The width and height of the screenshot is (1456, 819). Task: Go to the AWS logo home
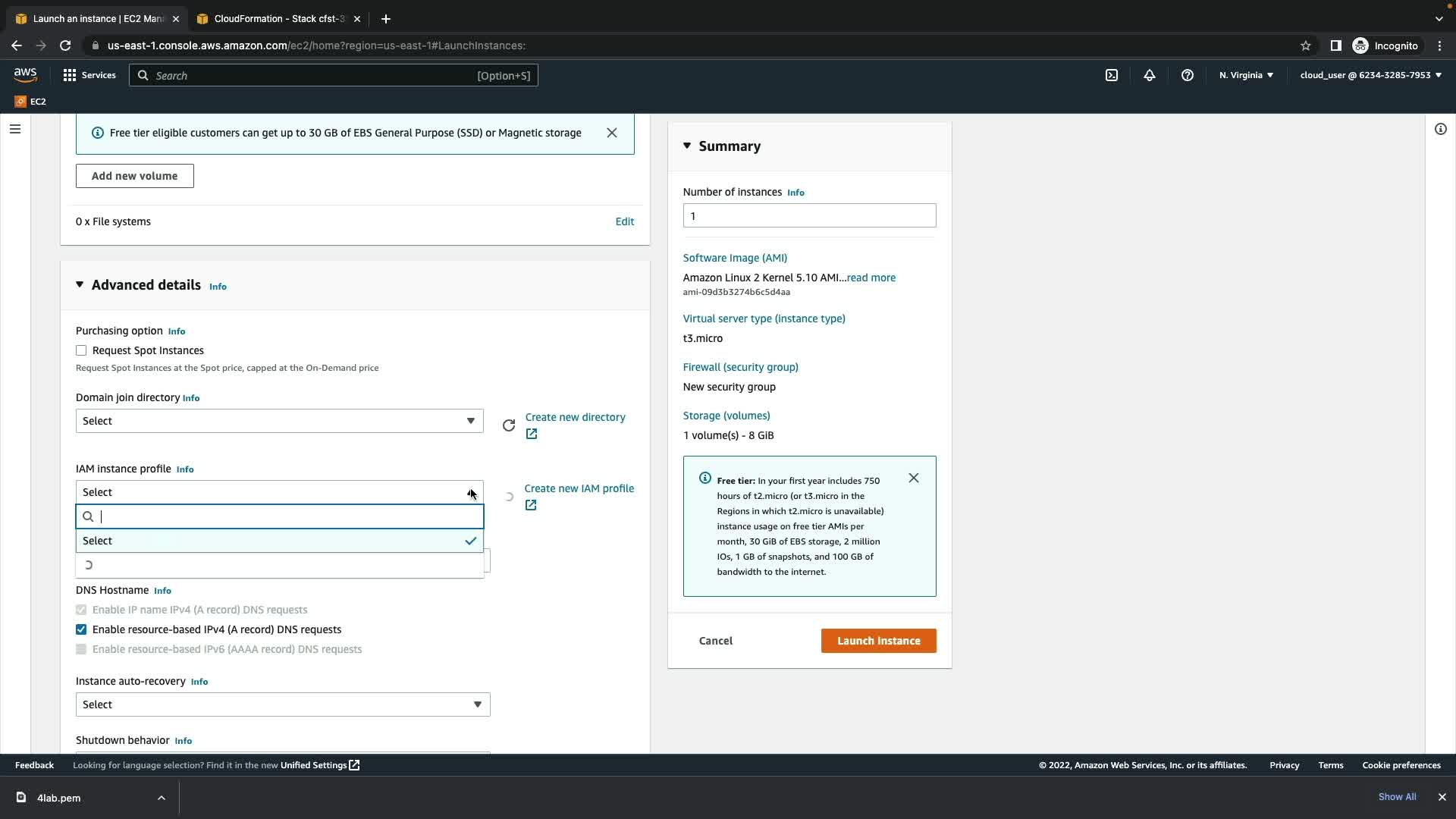(25, 74)
